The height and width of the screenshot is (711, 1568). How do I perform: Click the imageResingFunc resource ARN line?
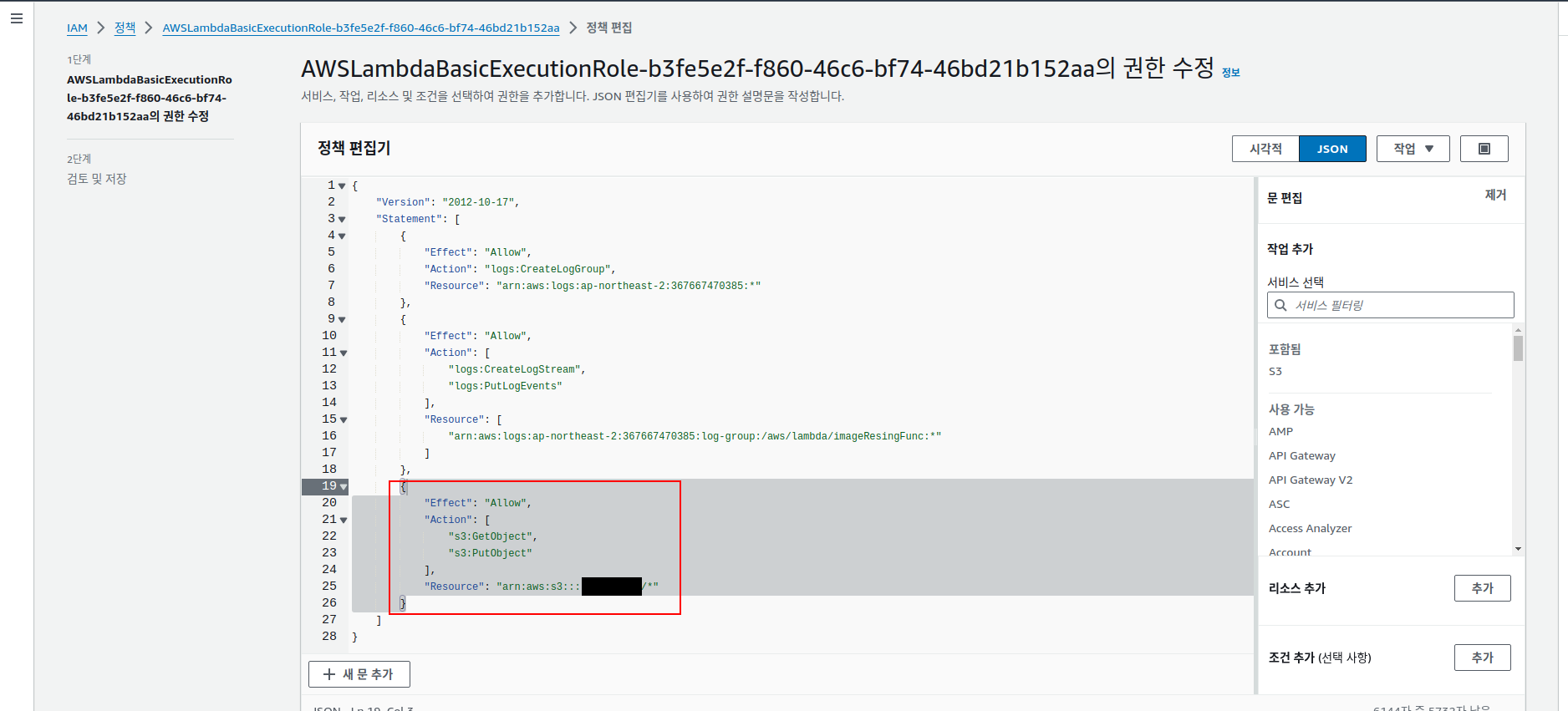pyautogui.click(x=695, y=436)
